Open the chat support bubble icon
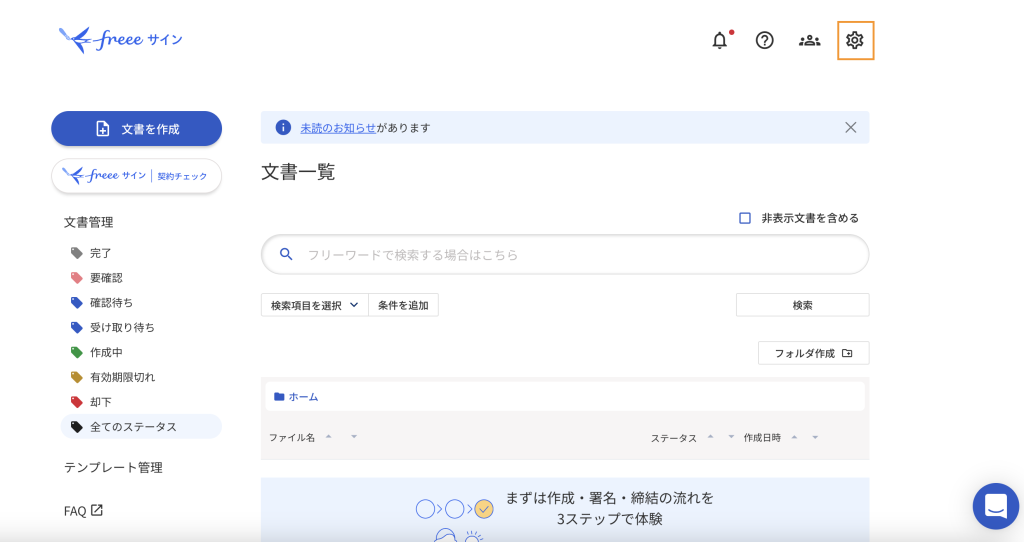The image size is (1024, 542). click(x=995, y=506)
